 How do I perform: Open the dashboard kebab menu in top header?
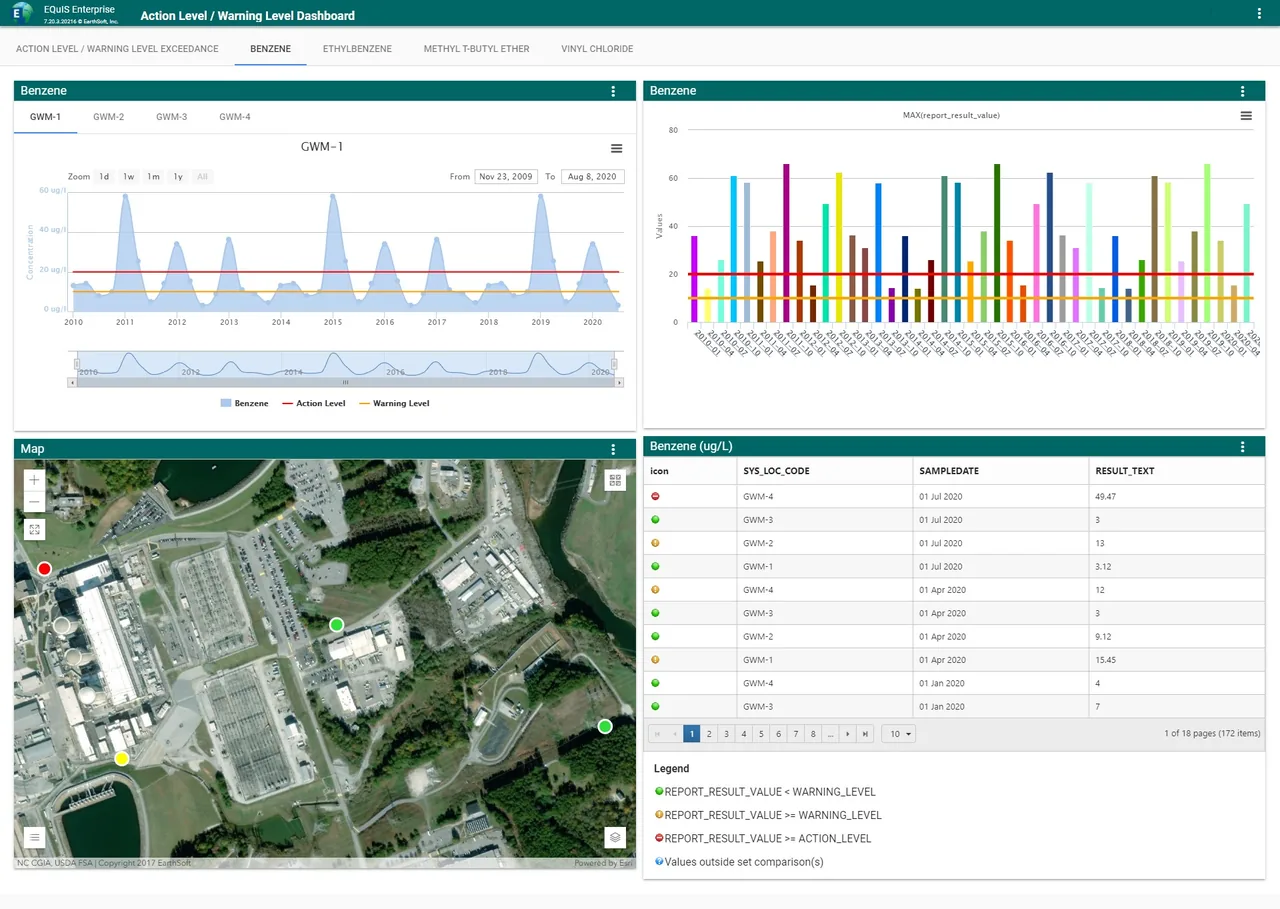click(x=1258, y=14)
